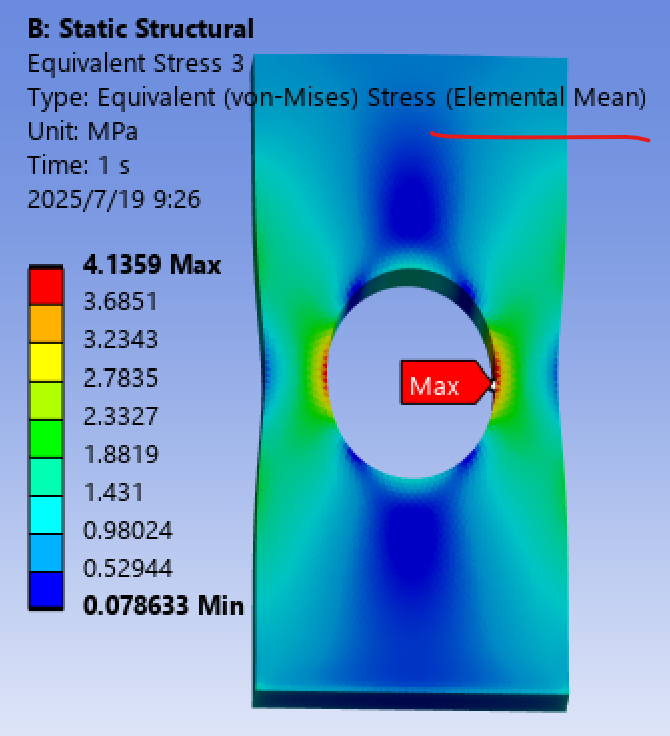
Task: Select the yellow-green legend color band
Action: coord(46,401)
